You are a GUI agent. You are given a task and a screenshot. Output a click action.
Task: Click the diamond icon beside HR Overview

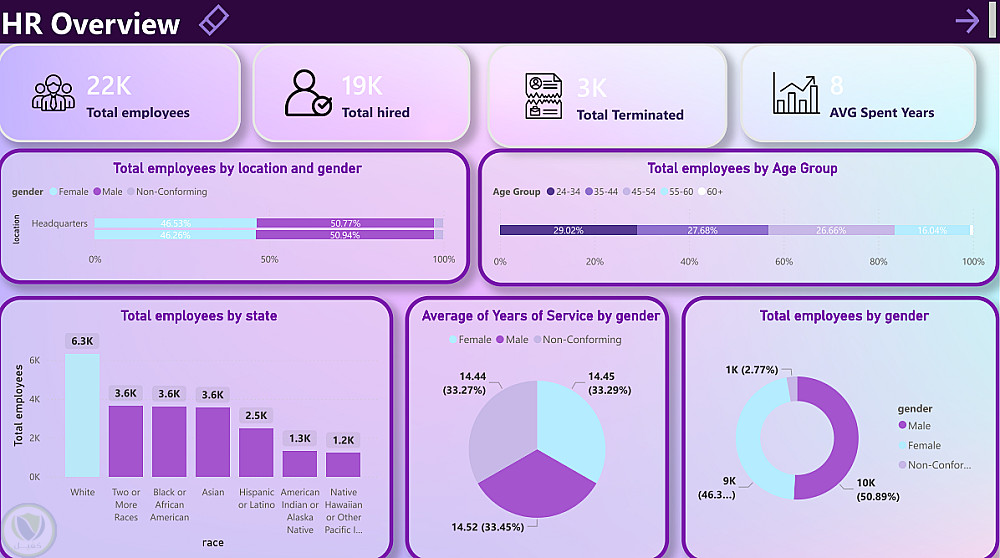tap(214, 20)
